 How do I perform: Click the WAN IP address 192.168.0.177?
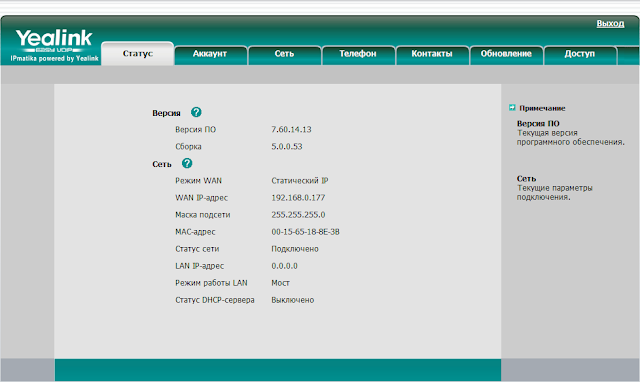298,198
